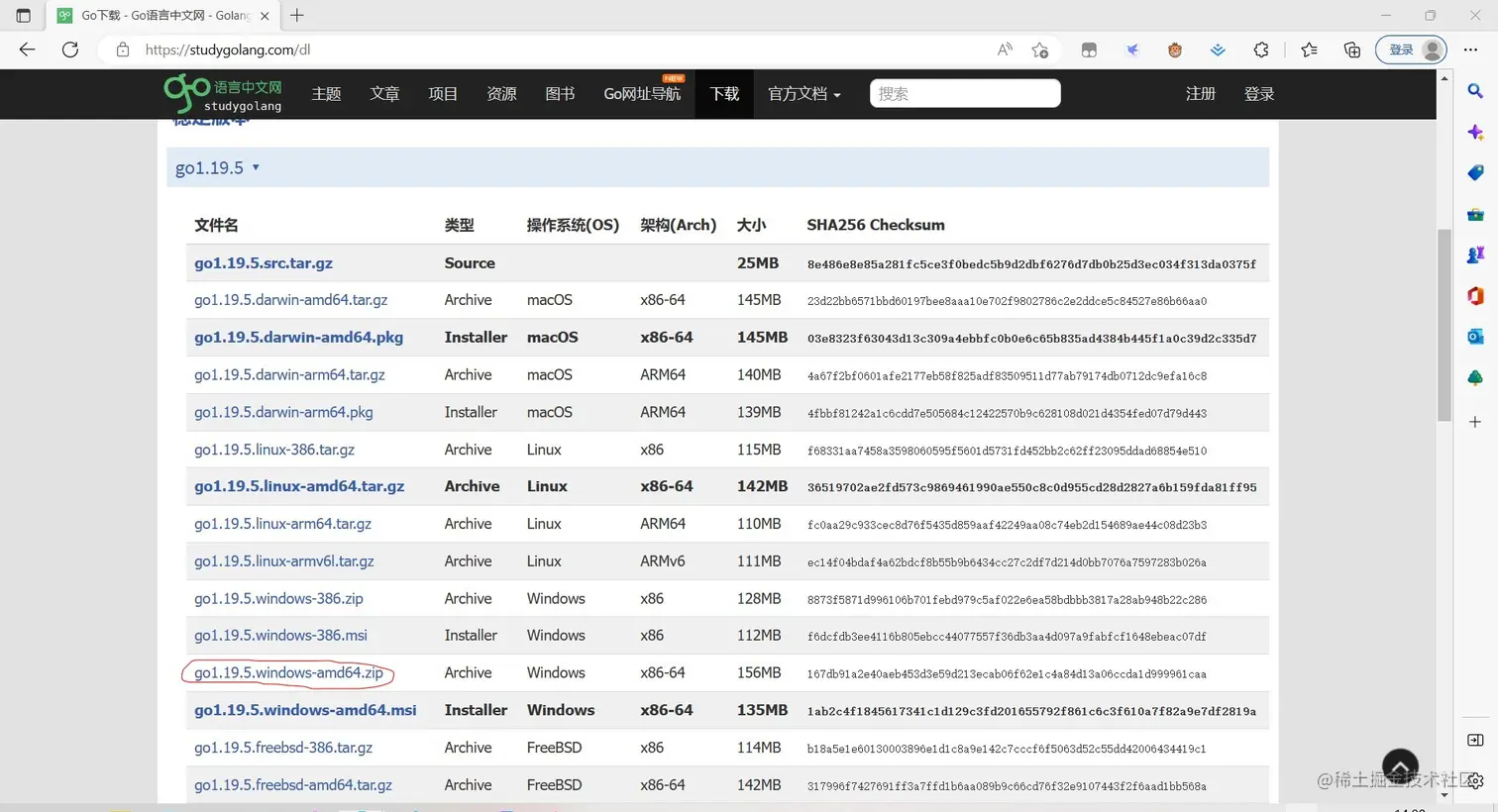The image size is (1498, 812).
Task: Open the Go网址导航 nav item
Action: pyautogui.click(x=642, y=94)
